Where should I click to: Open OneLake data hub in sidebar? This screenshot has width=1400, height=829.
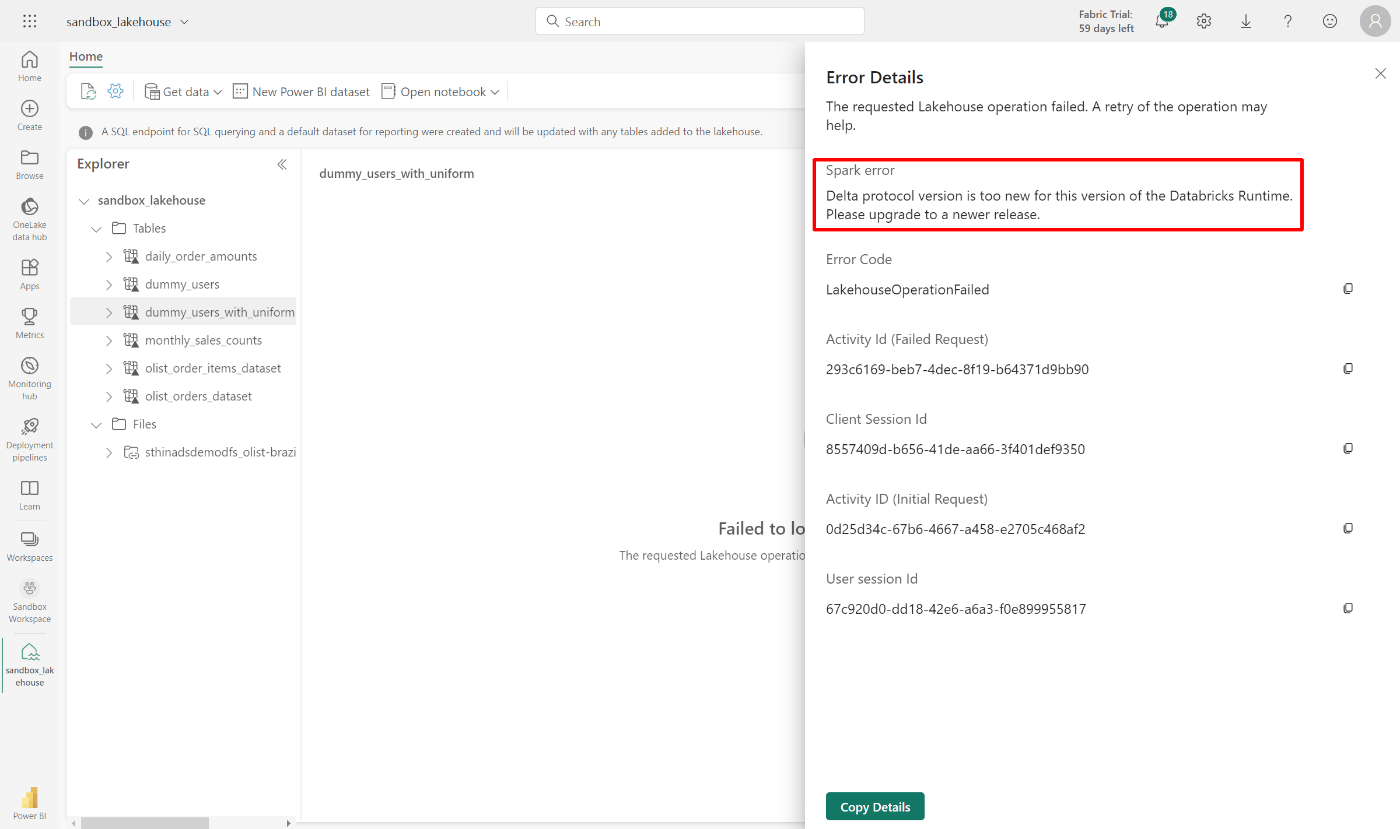30,219
